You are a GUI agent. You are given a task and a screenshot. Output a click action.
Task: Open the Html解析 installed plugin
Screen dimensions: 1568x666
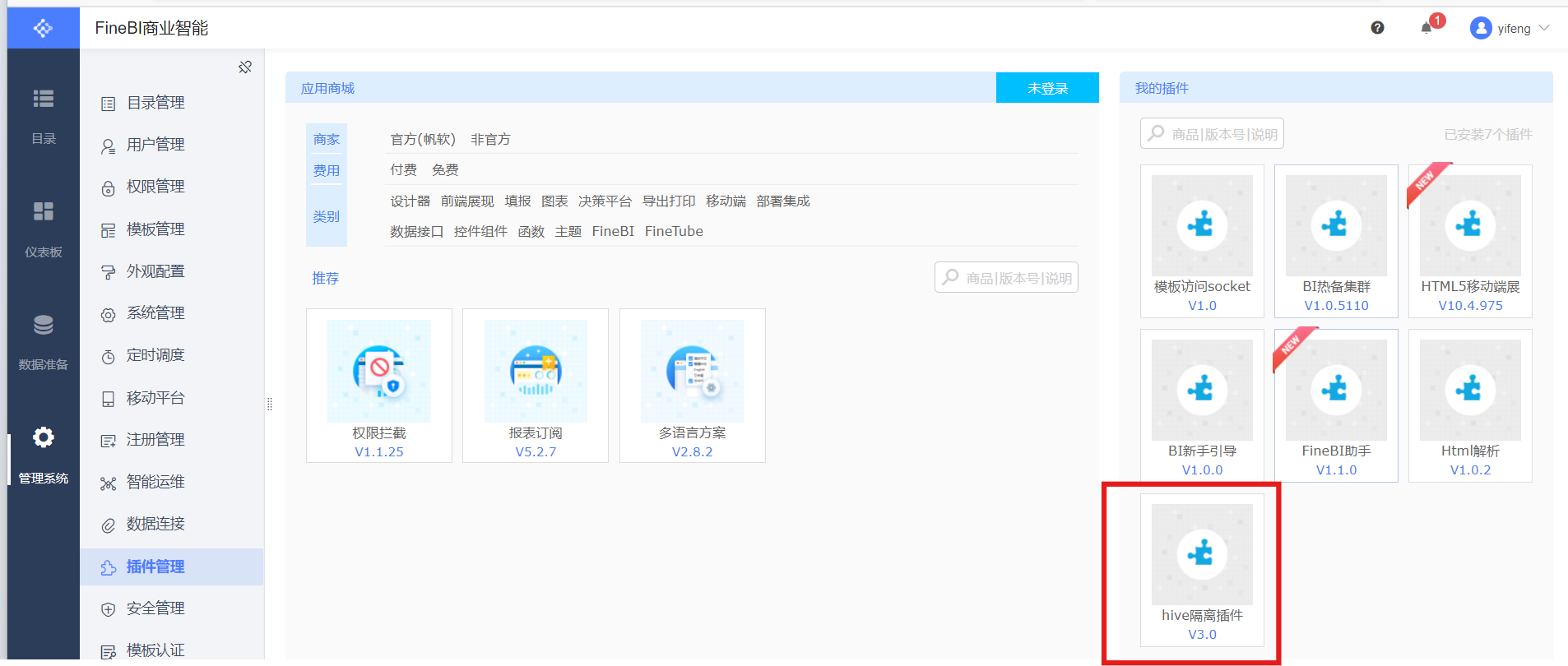(1470, 405)
